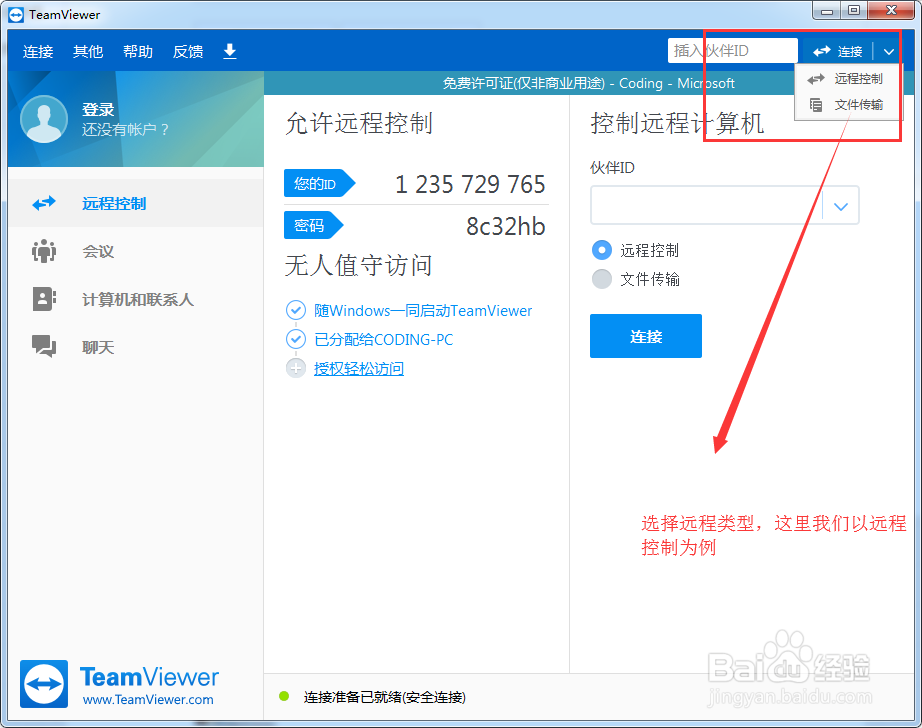Switch to the 会议 sidebar tab
Viewport: 922px width, 728px height.
[136, 252]
